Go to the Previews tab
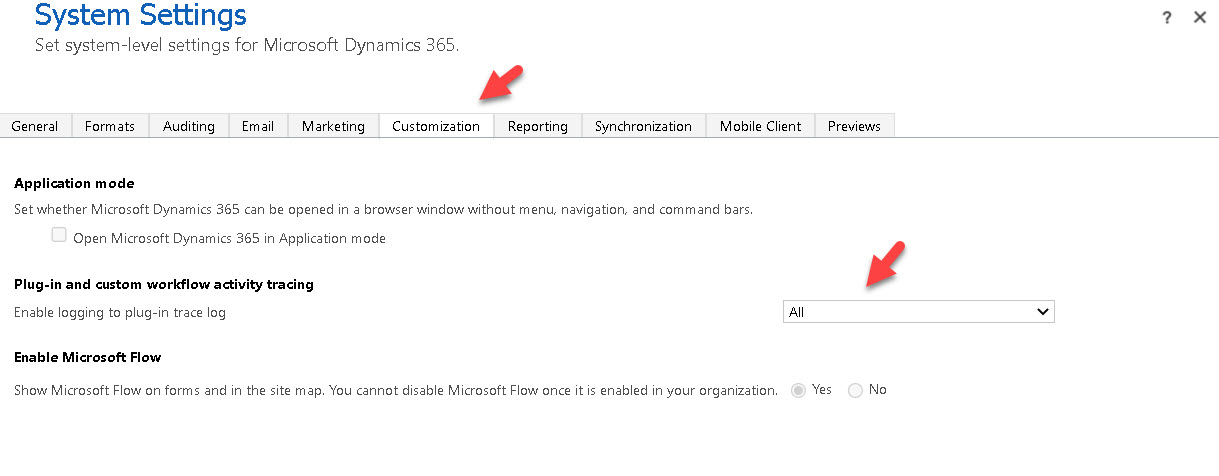This screenshot has height=476, width=1219. coord(854,126)
